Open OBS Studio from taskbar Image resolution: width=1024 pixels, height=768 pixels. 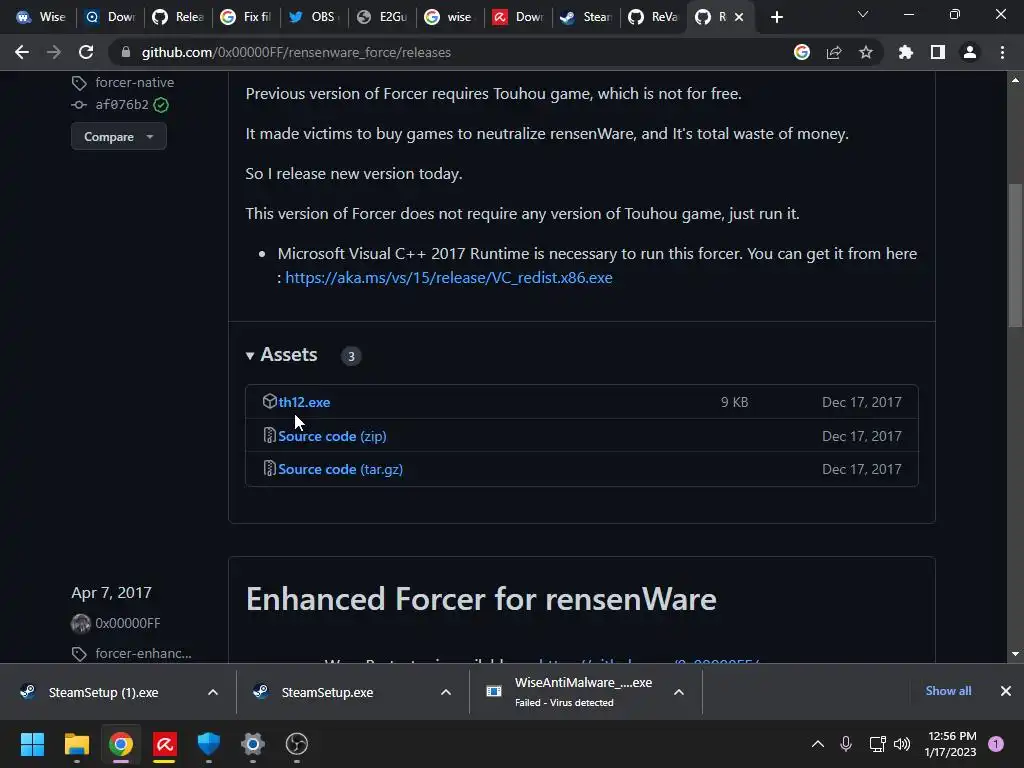(296, 744)
